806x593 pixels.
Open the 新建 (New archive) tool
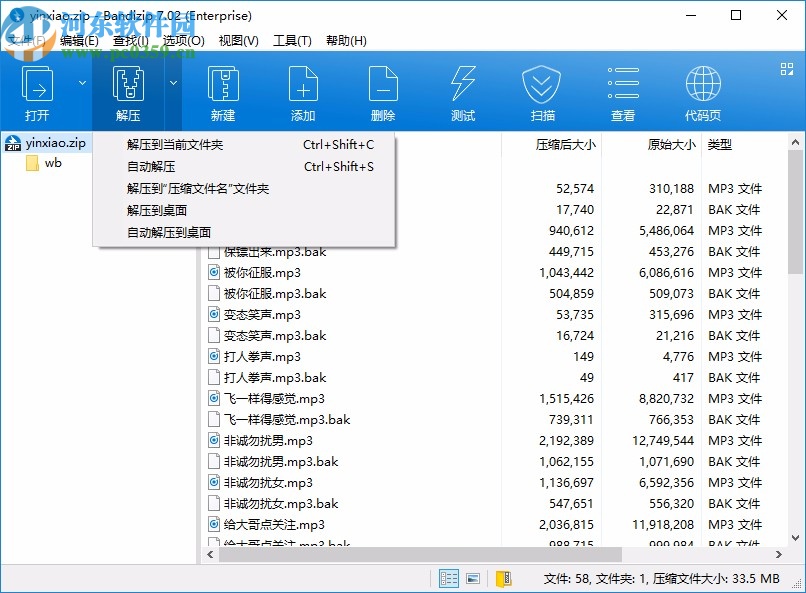(x=222, y=92)
